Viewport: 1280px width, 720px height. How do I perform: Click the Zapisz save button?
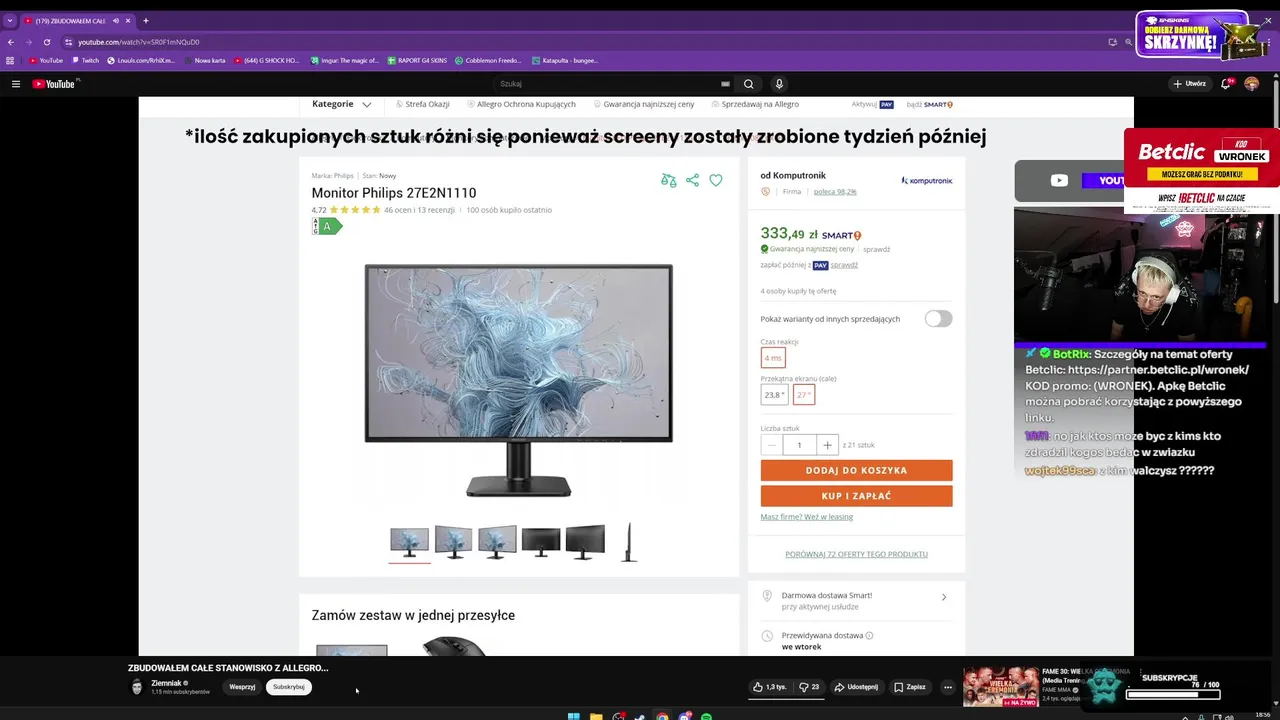[910, 687]
